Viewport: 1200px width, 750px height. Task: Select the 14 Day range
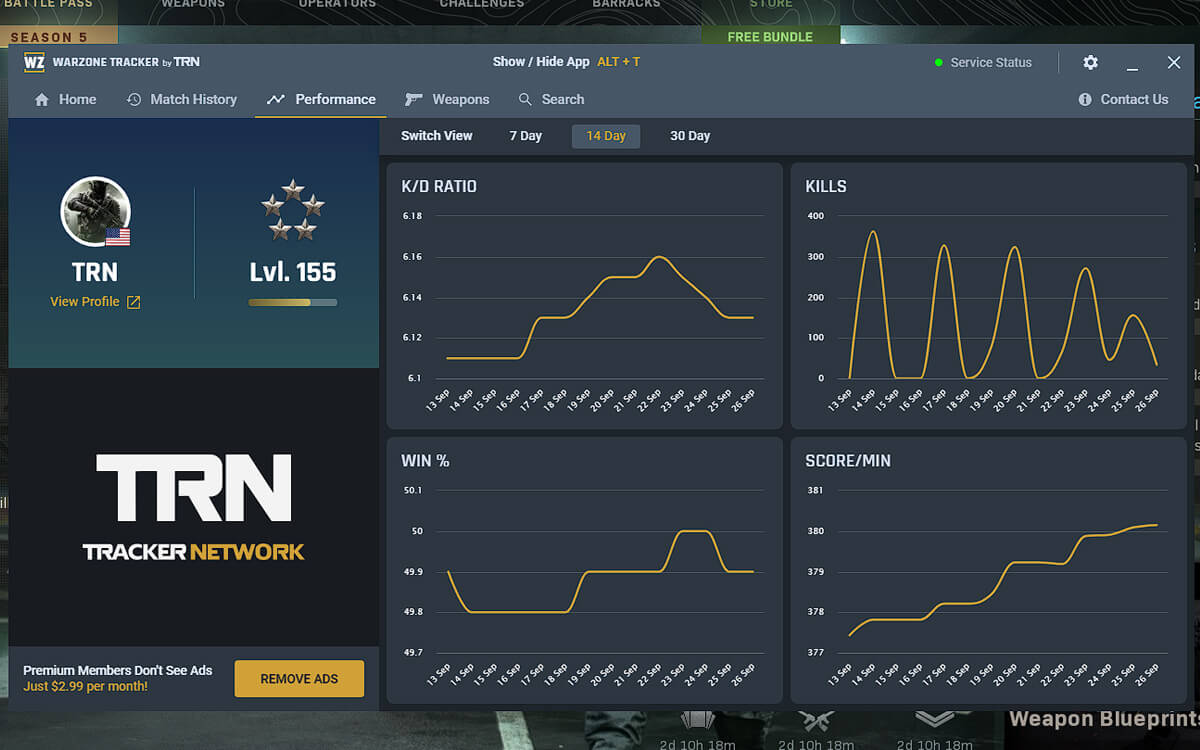[606, 136]
